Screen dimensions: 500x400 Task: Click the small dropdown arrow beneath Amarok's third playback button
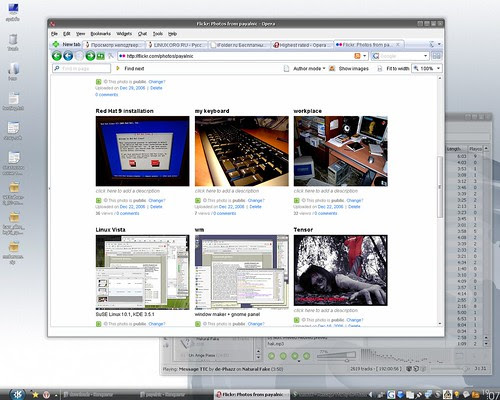[298, 361]
